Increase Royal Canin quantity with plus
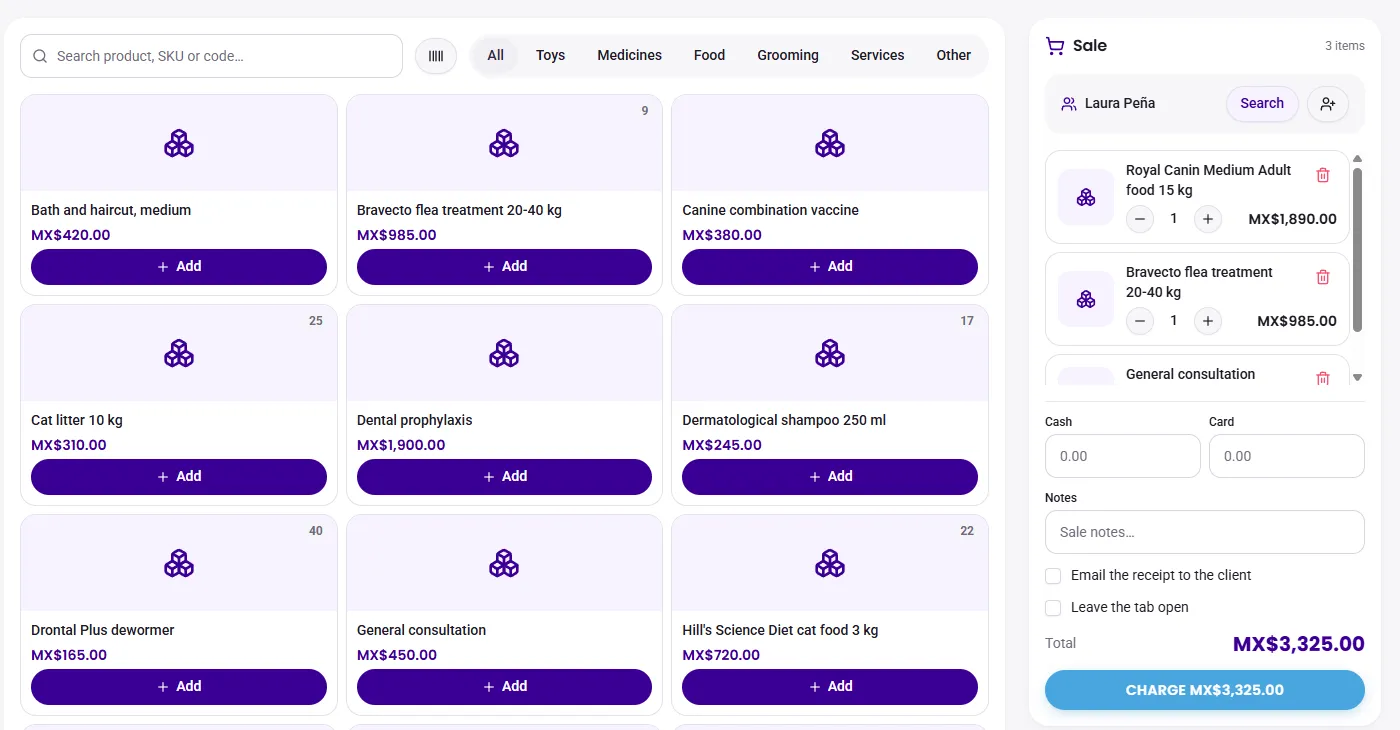This screenshot has height=730, width=1400. point(1208,219)
